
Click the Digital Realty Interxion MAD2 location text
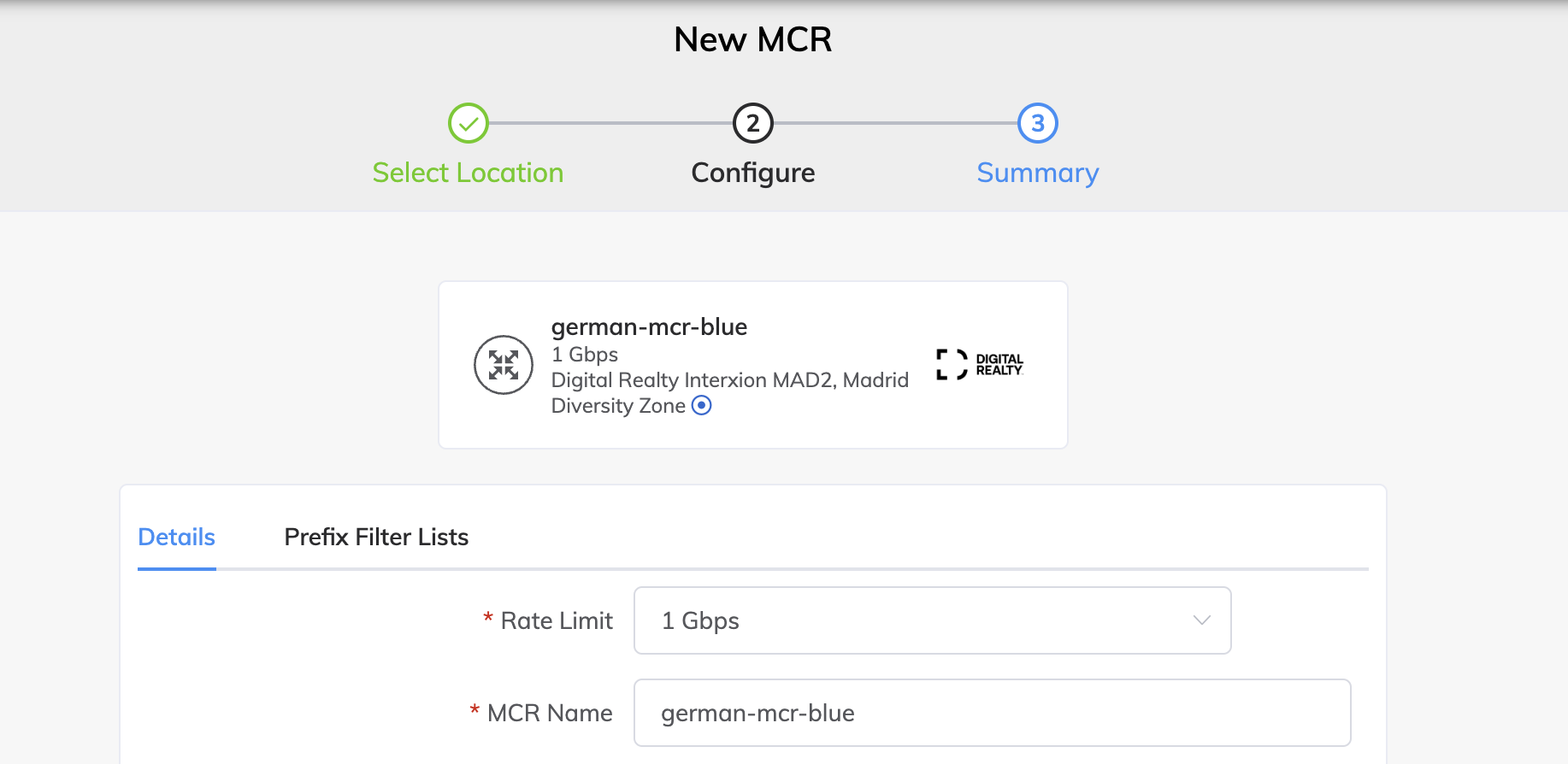click(x=729, y=380)
